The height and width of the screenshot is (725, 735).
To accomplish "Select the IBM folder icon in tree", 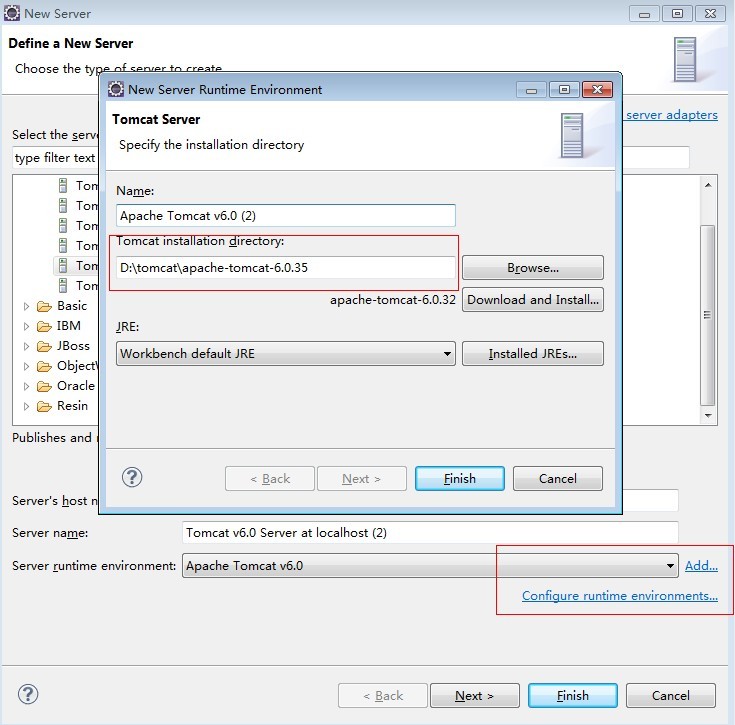I will pyautogui.click(x=44, y=326).
